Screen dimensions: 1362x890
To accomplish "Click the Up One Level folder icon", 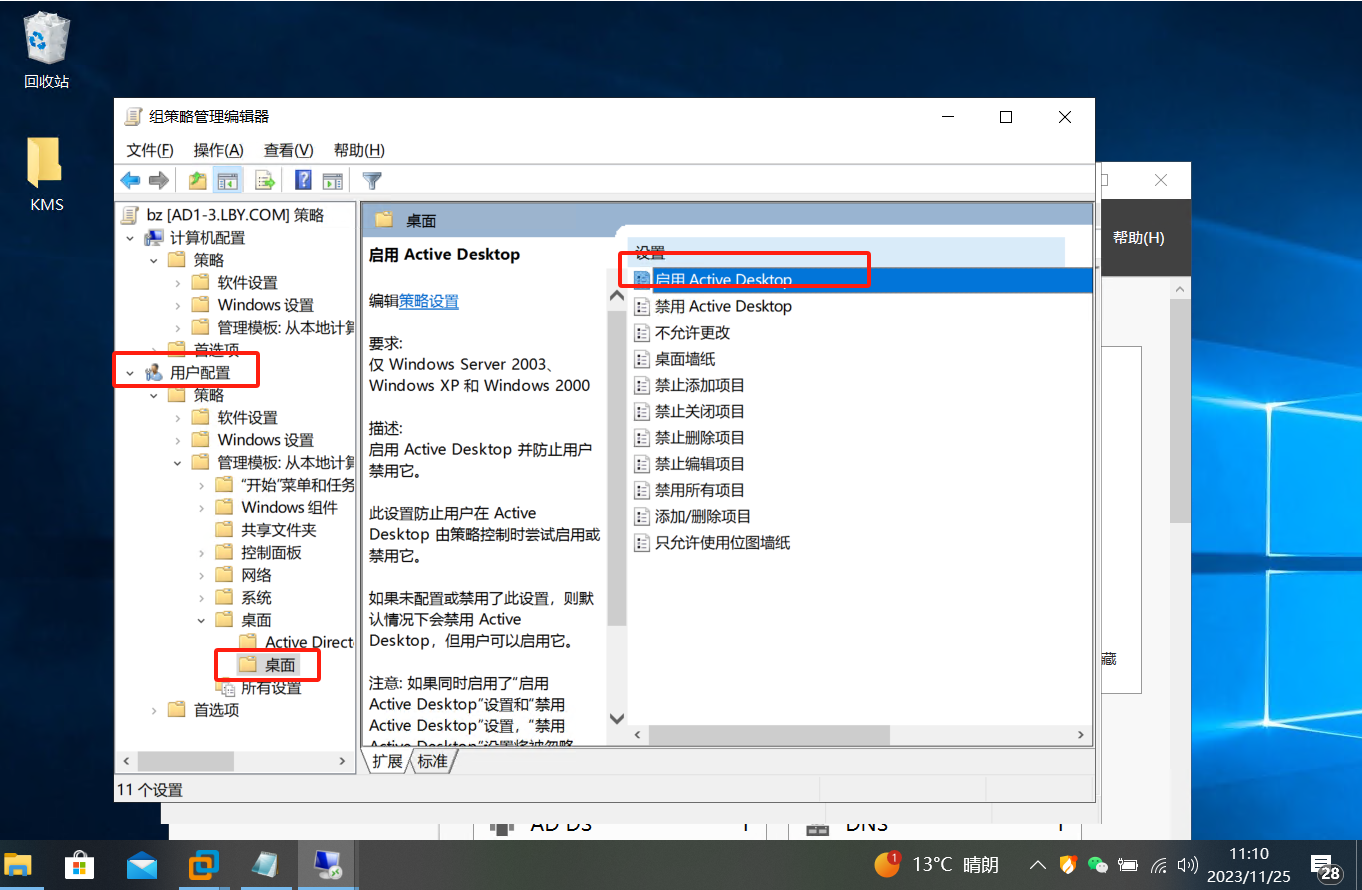I will click(x=198, y=180).
